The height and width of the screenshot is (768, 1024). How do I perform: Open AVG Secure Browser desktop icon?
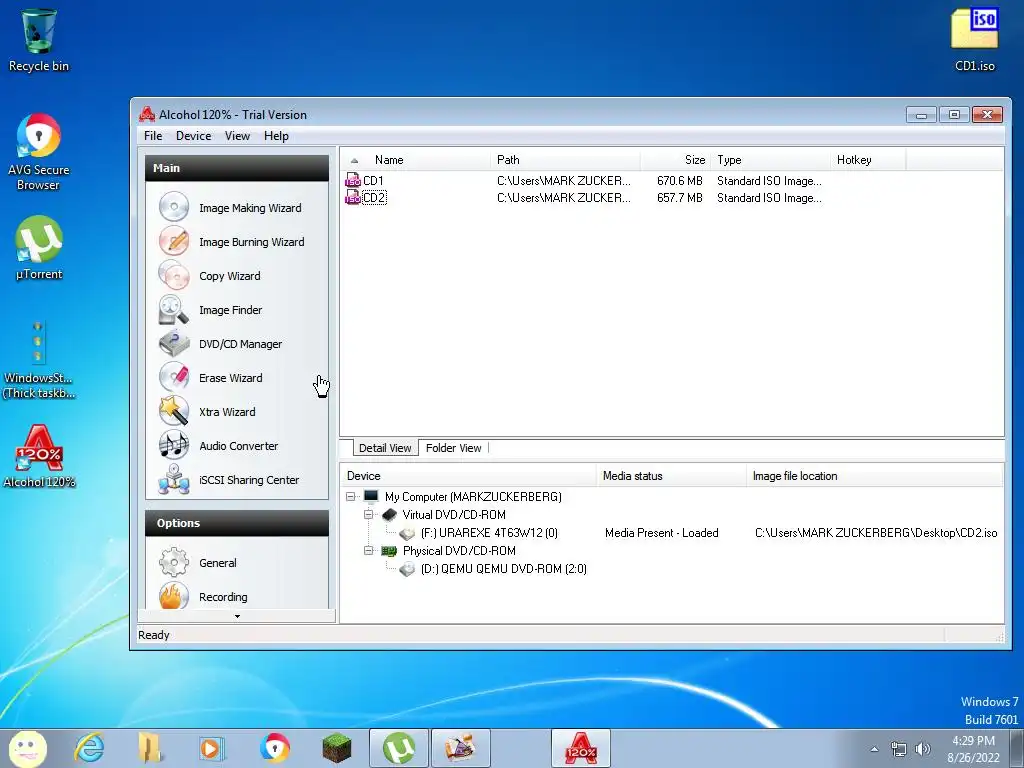pyautogui.click(x=39, y=136)
